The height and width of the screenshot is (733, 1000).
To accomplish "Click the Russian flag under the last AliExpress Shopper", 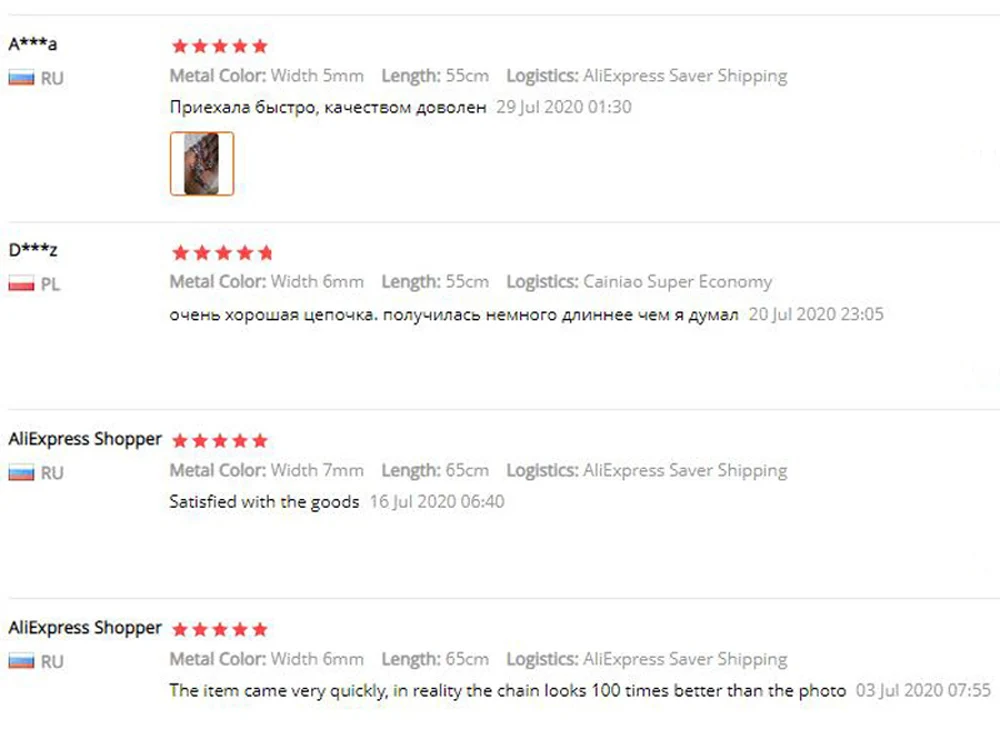I will [x=21, y=662].
